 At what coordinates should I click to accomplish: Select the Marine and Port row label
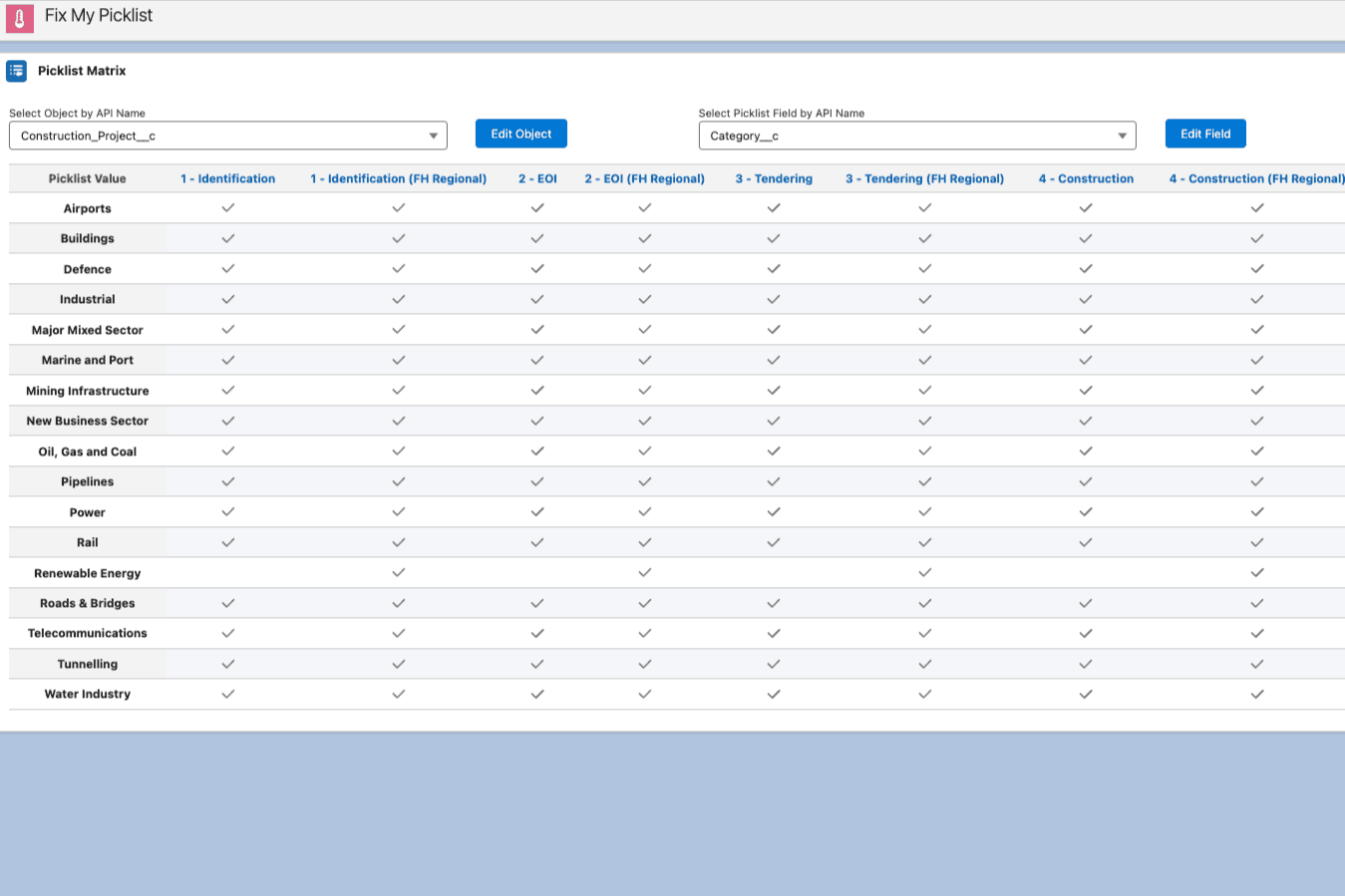pyautogui.click(x=88, y=360)
